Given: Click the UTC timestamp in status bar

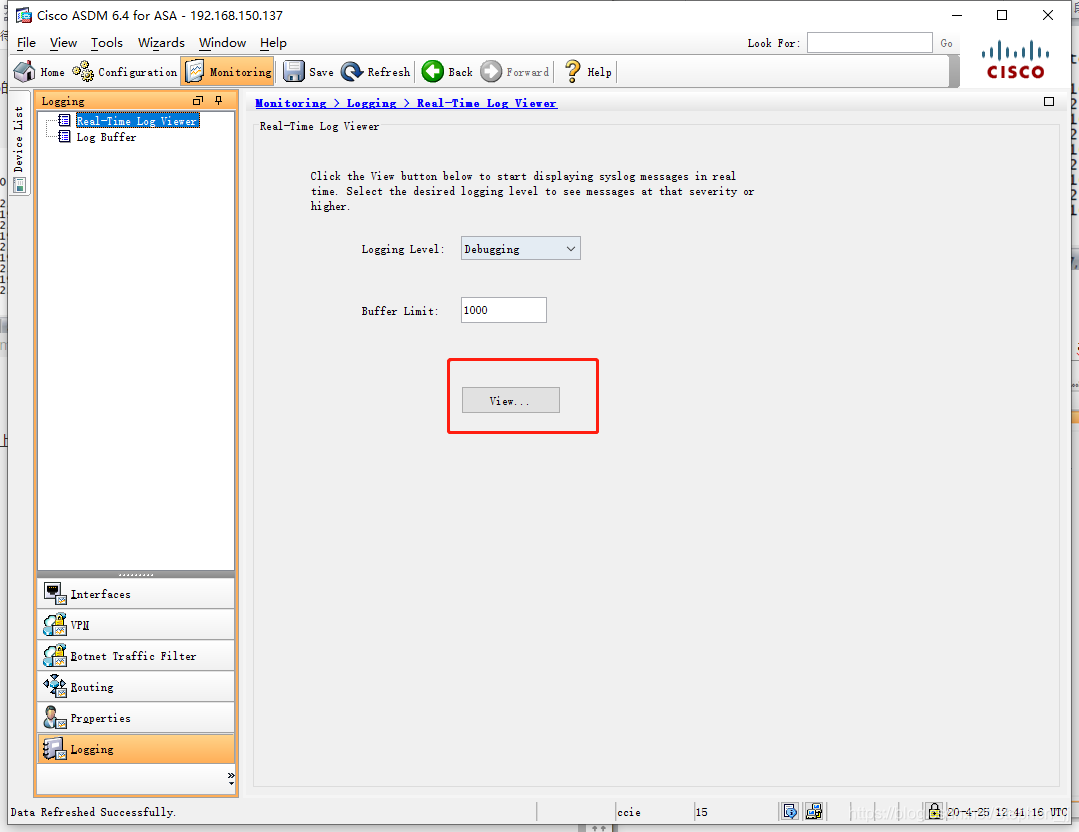Looking at the screenshot, I should (x=1007, y=812).
